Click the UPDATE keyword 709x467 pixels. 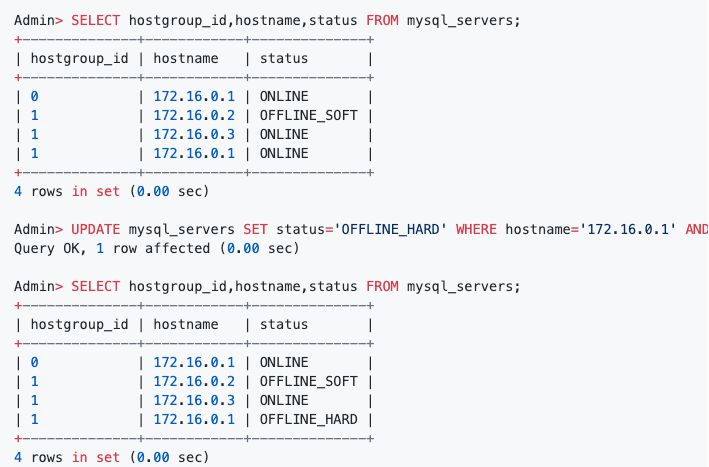[95, 229]
